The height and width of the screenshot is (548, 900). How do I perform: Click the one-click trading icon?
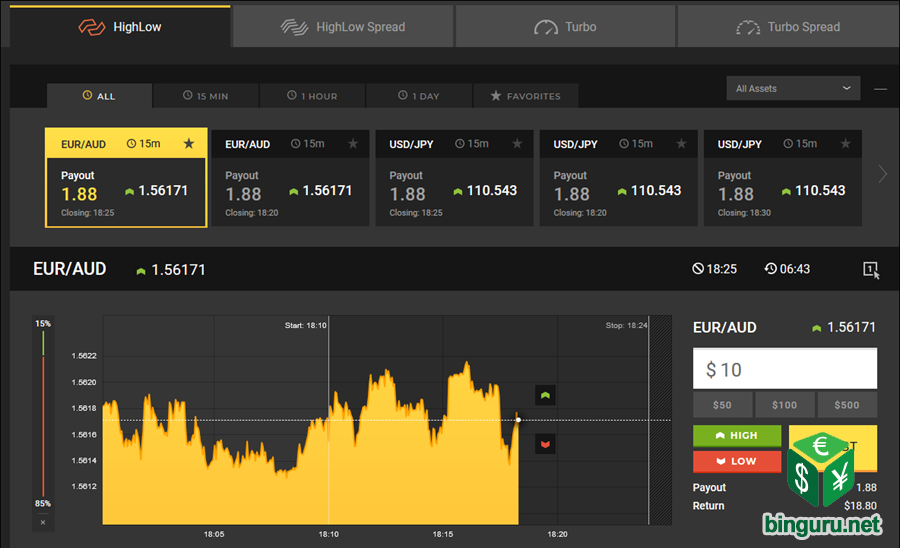pos(871,270)
